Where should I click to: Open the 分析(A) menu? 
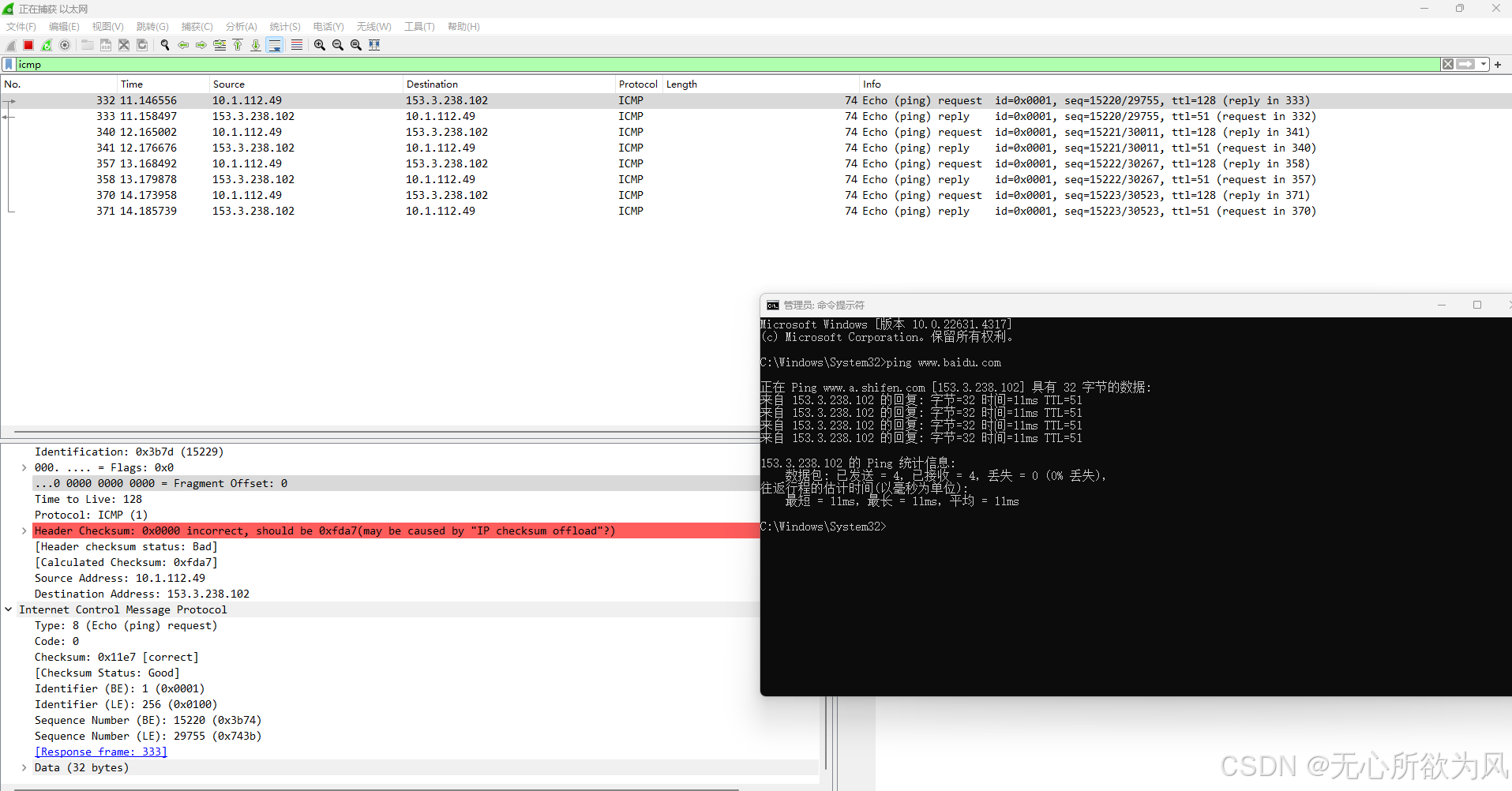(242, 27)
